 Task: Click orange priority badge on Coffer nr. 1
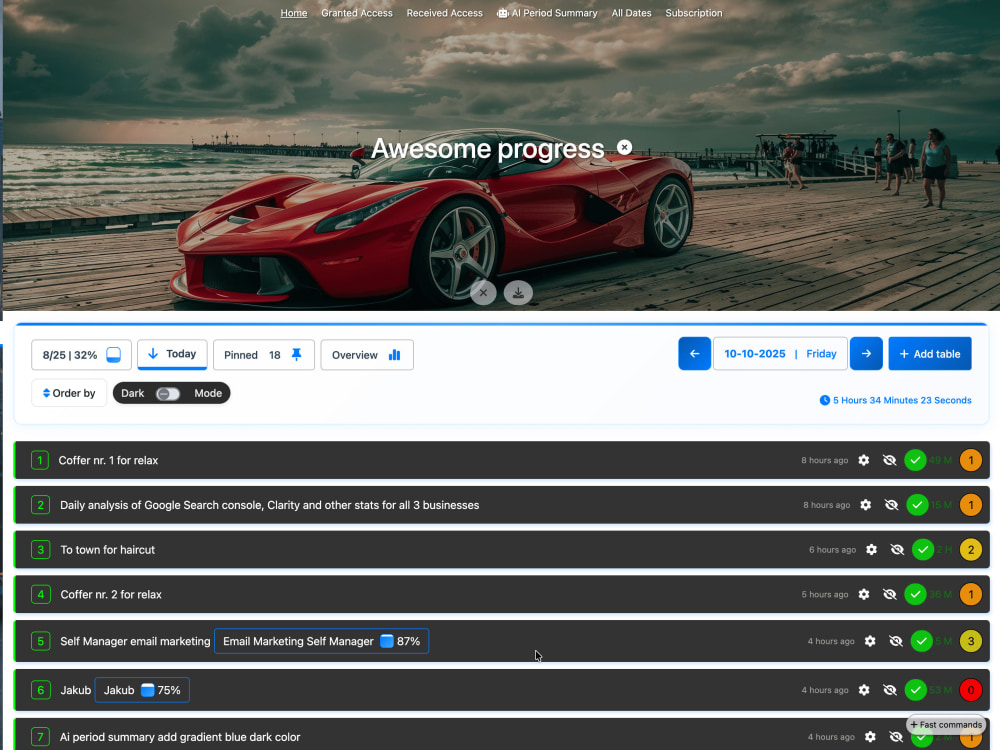[x=971, y=460]
